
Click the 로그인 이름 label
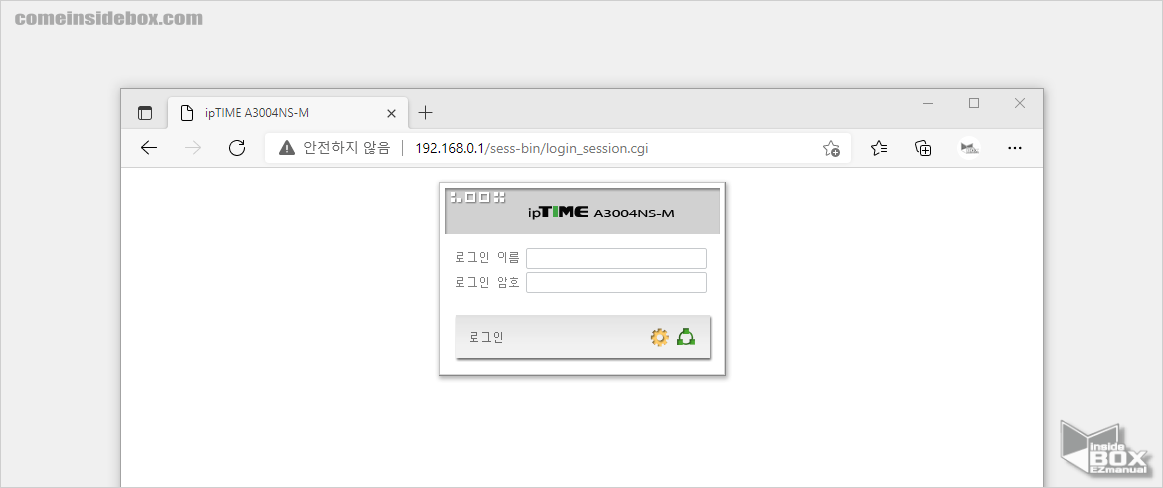pos(487,258)
